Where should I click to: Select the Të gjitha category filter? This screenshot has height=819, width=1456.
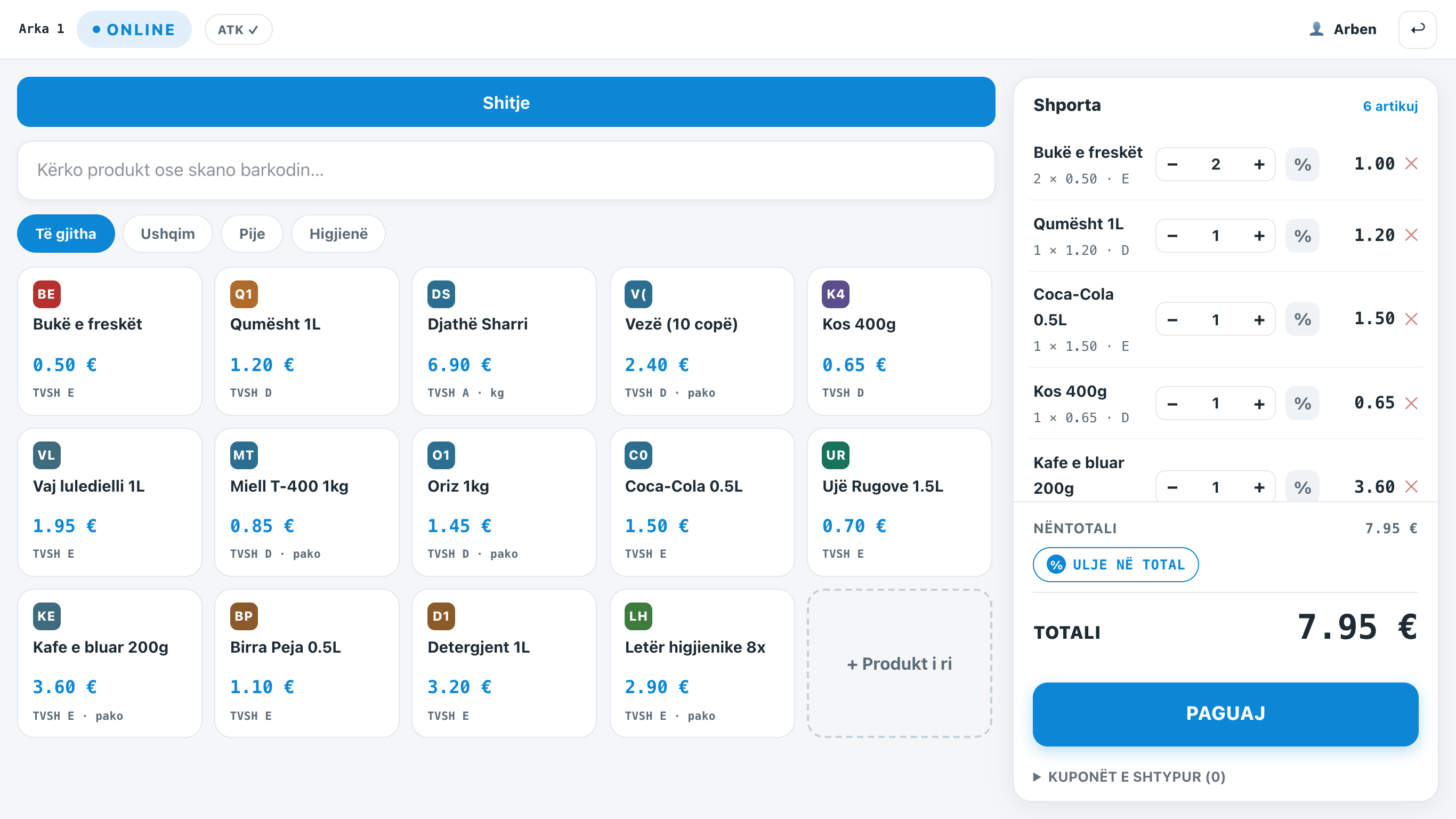[x=66, y=234]
